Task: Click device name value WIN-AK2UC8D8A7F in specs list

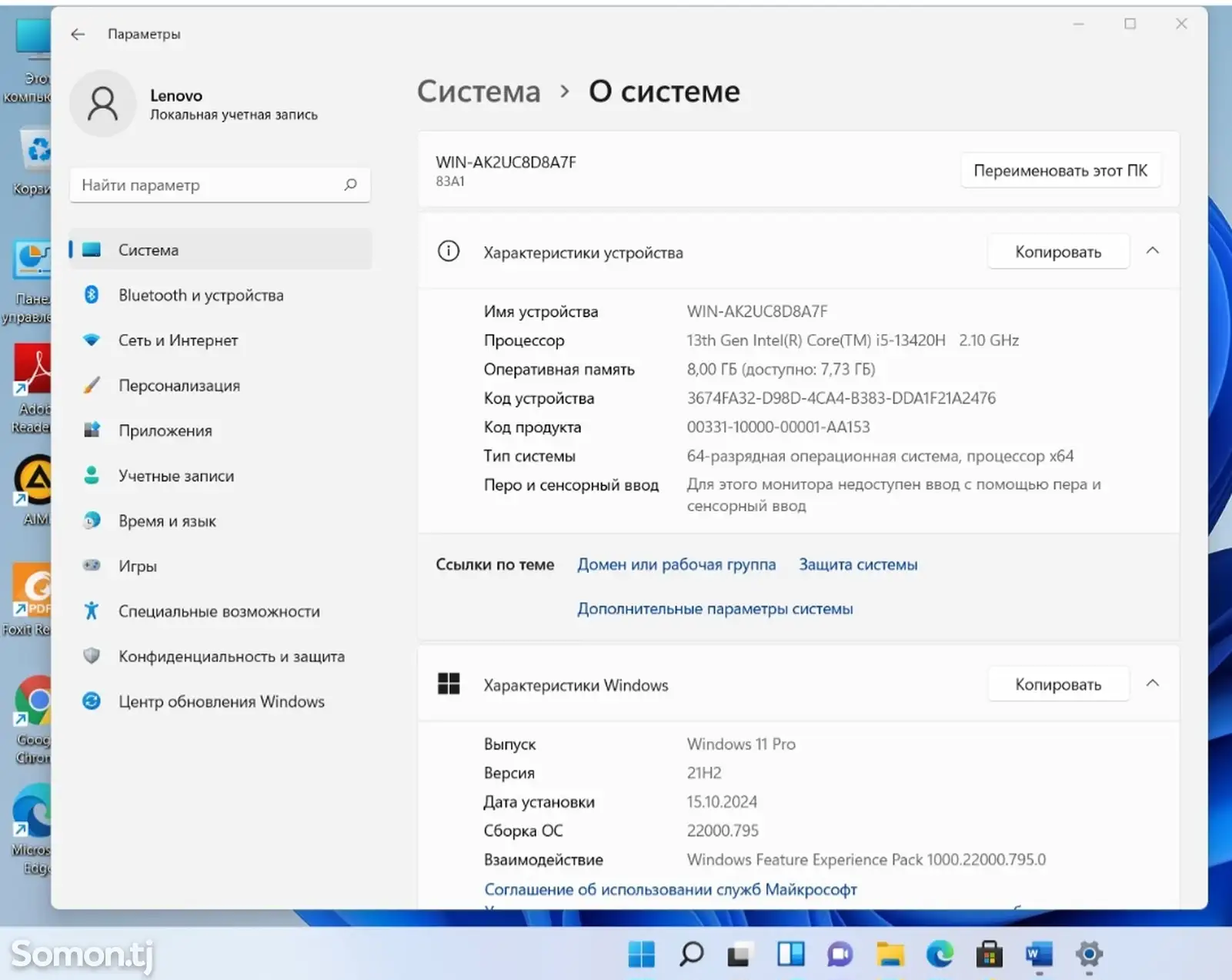Action: point(757,311)
